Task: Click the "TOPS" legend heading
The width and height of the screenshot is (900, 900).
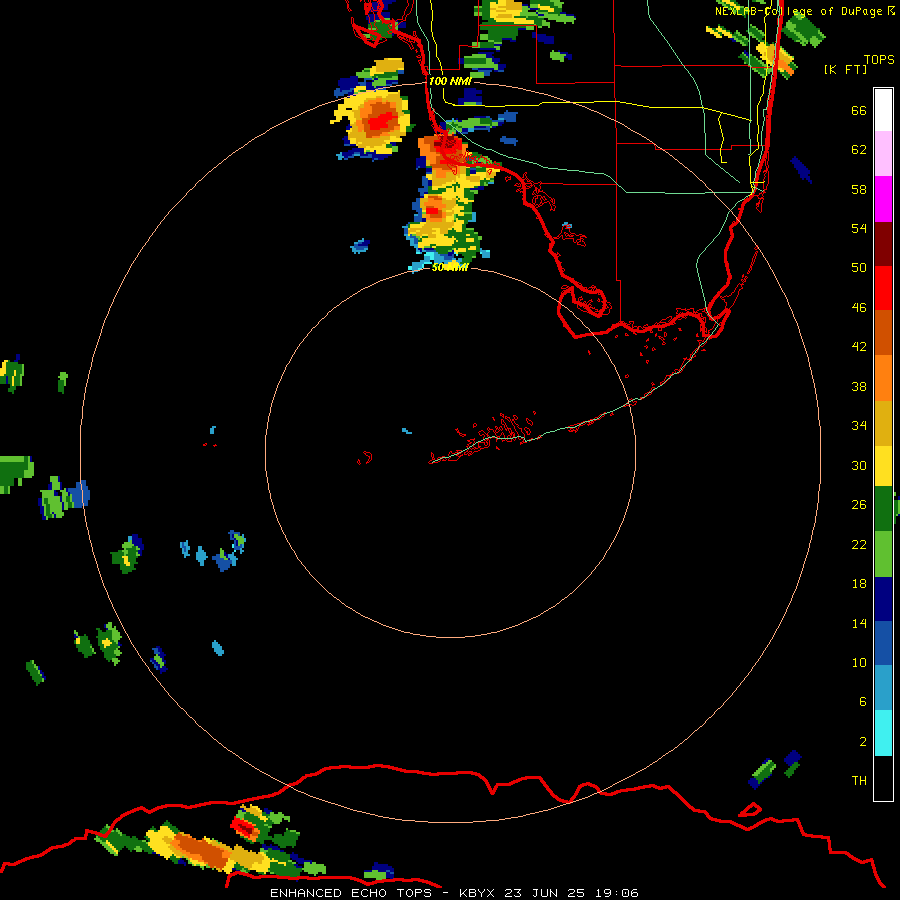Action: [x=879, y=59]
